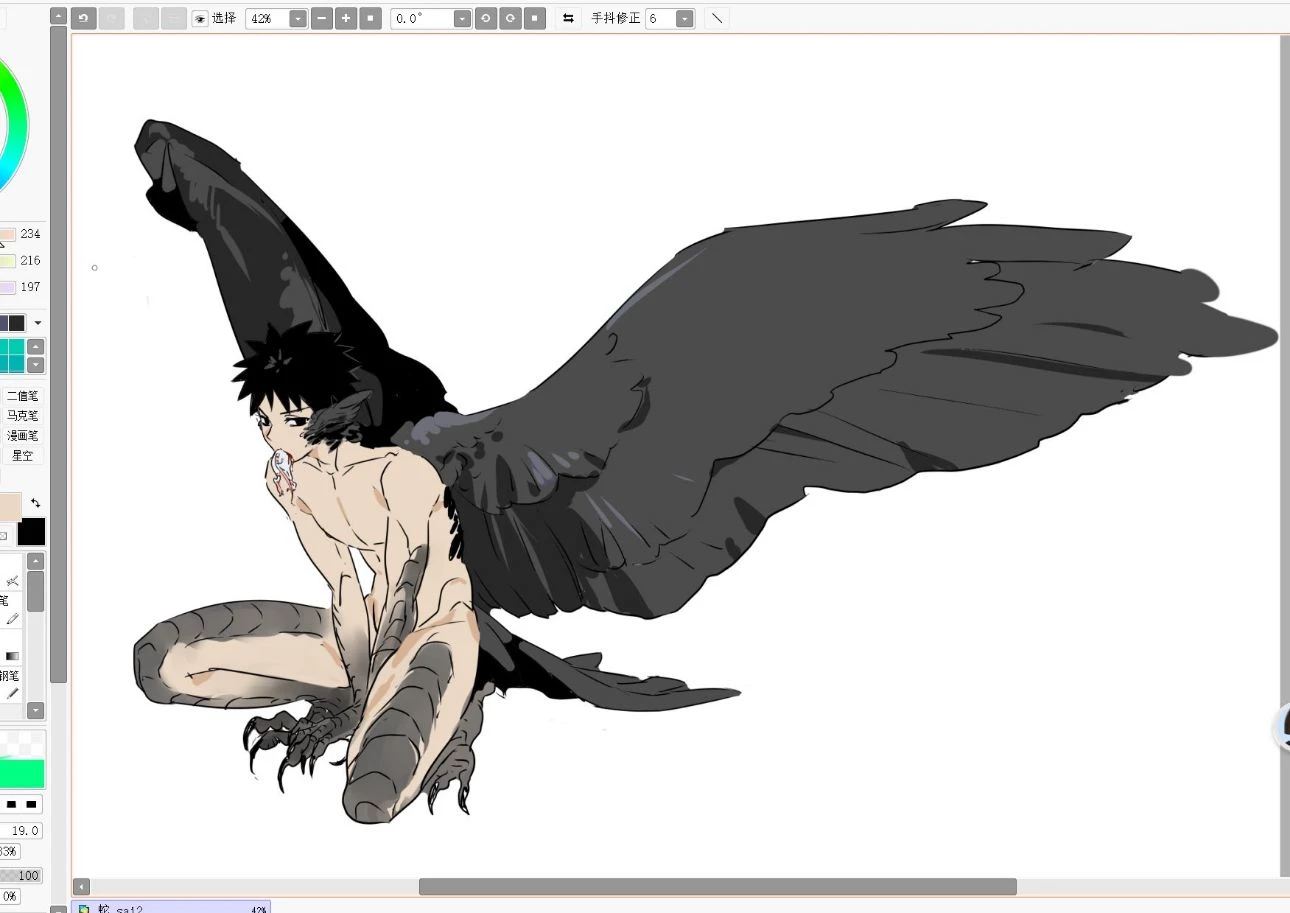Zoom in with the plus button
Image resolution: width=1290 pixels, height=913 pixels.
click(x=346, y=18)
